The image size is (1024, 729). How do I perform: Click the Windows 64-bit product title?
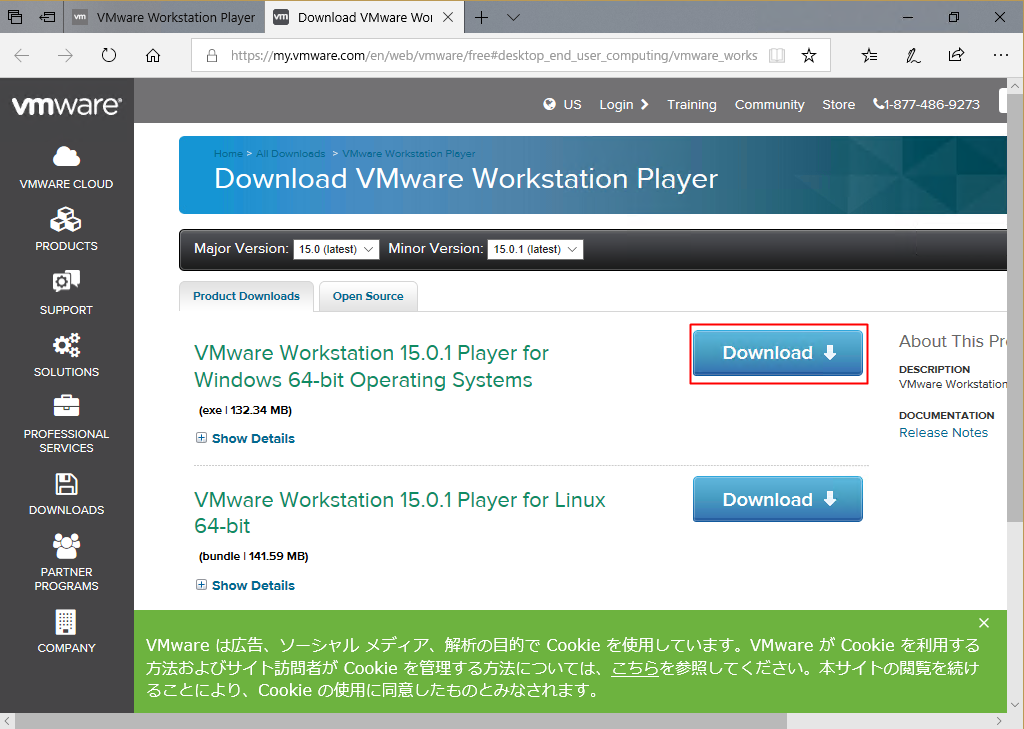click(371, 366)
